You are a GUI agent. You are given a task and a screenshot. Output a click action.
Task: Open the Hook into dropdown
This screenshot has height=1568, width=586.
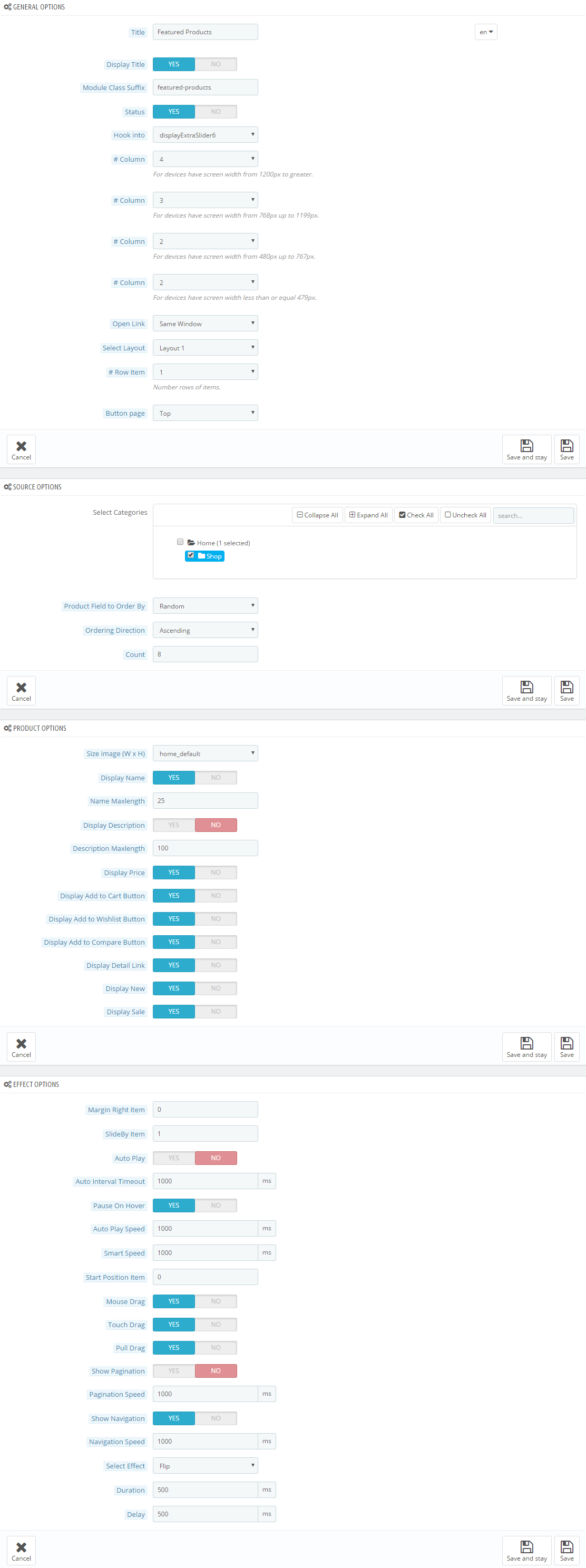coord(205,134)
